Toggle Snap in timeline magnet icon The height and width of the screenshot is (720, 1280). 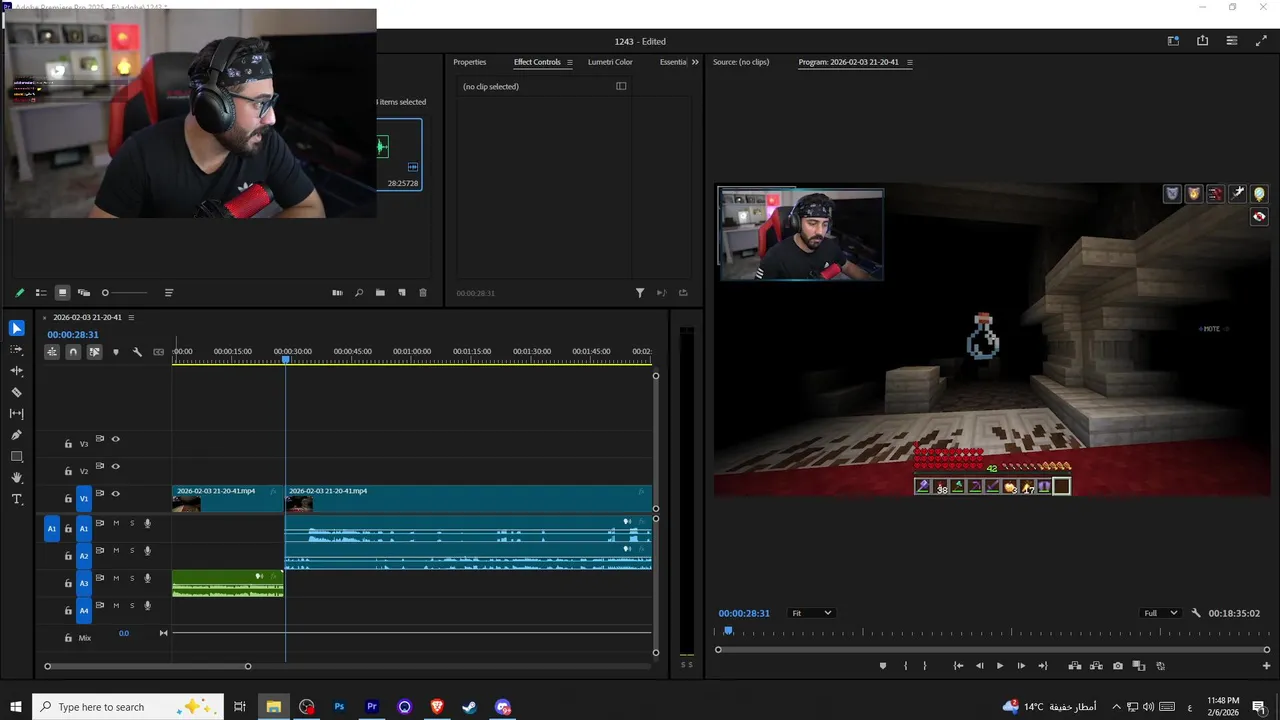(73, 352)
